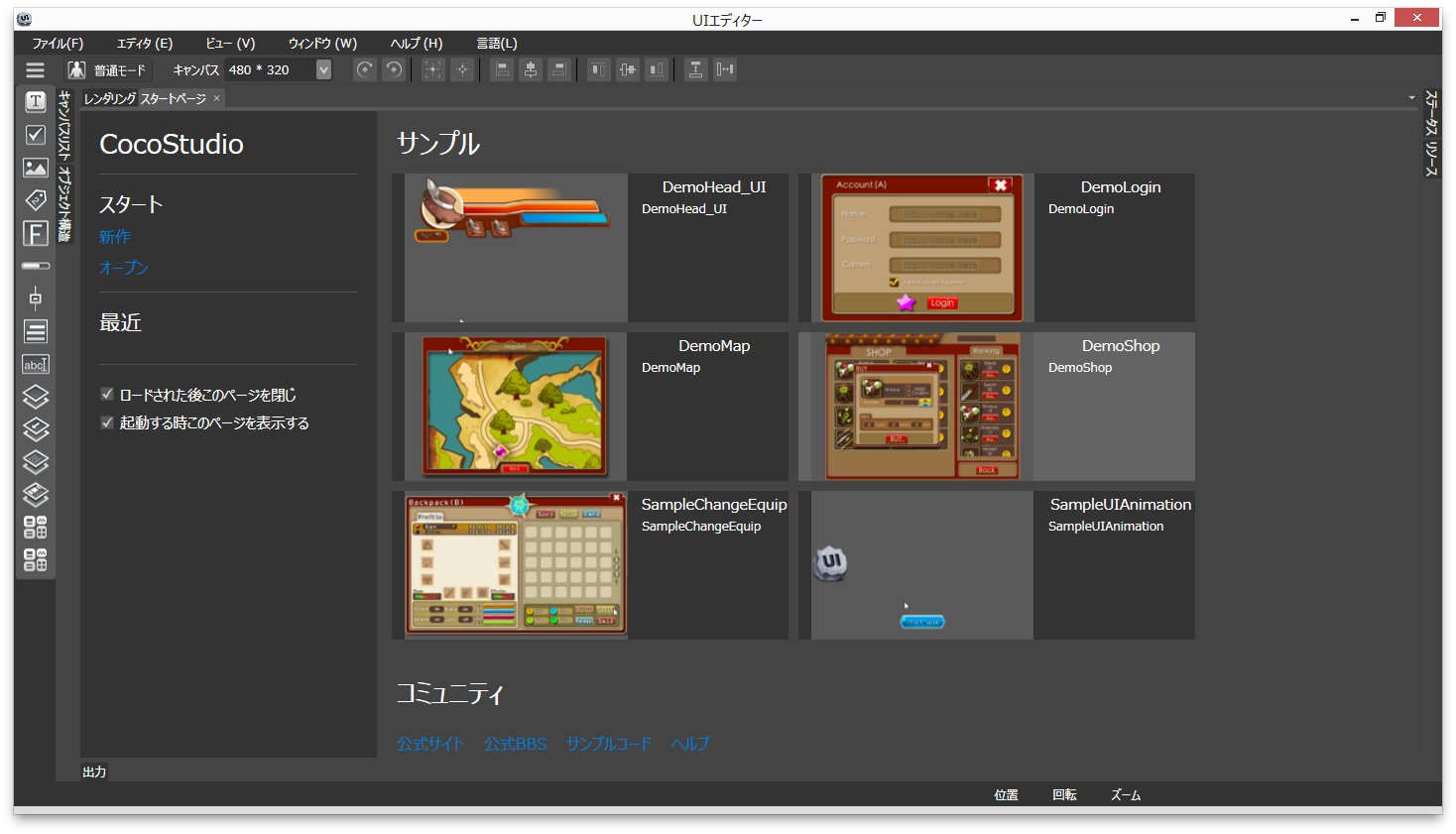This screenshot has width=1456, height=834.
Task: Select the TextField (abc) widget tool
Action: click(35, 363)
